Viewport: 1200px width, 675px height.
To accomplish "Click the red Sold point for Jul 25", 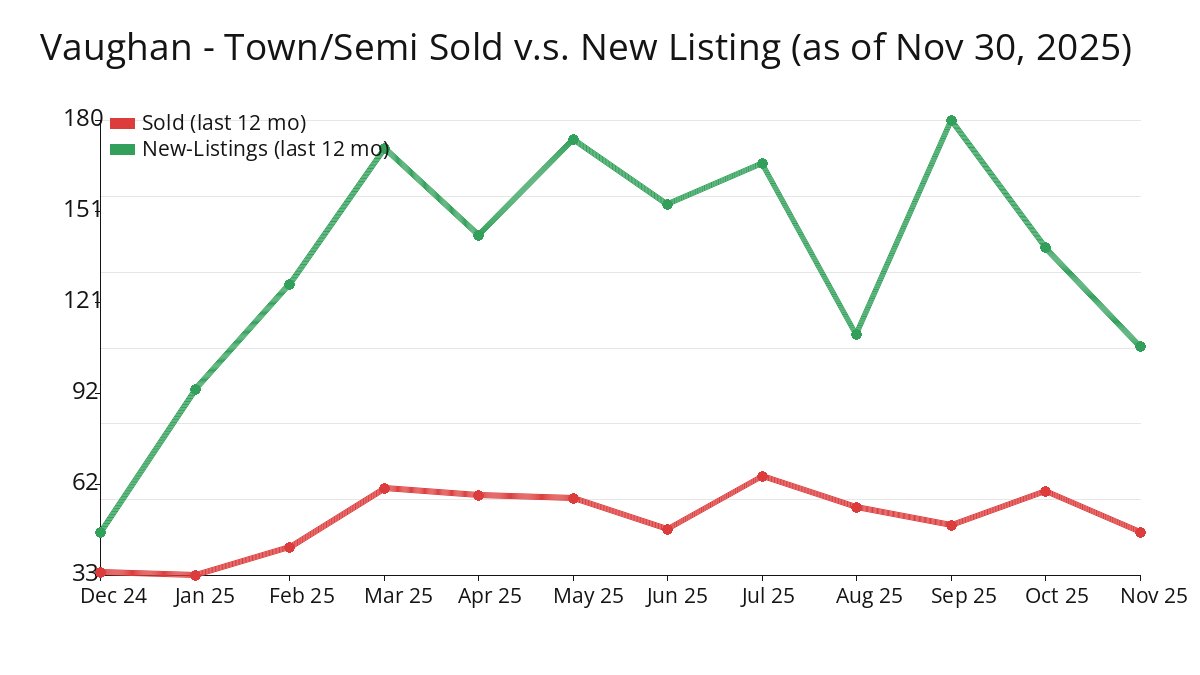I will 762,476.
